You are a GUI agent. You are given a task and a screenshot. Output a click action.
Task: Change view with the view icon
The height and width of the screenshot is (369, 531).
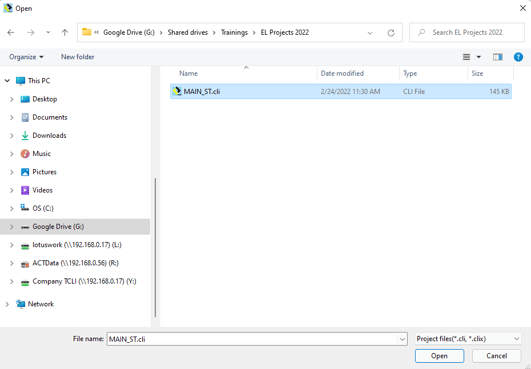point(466,57)
